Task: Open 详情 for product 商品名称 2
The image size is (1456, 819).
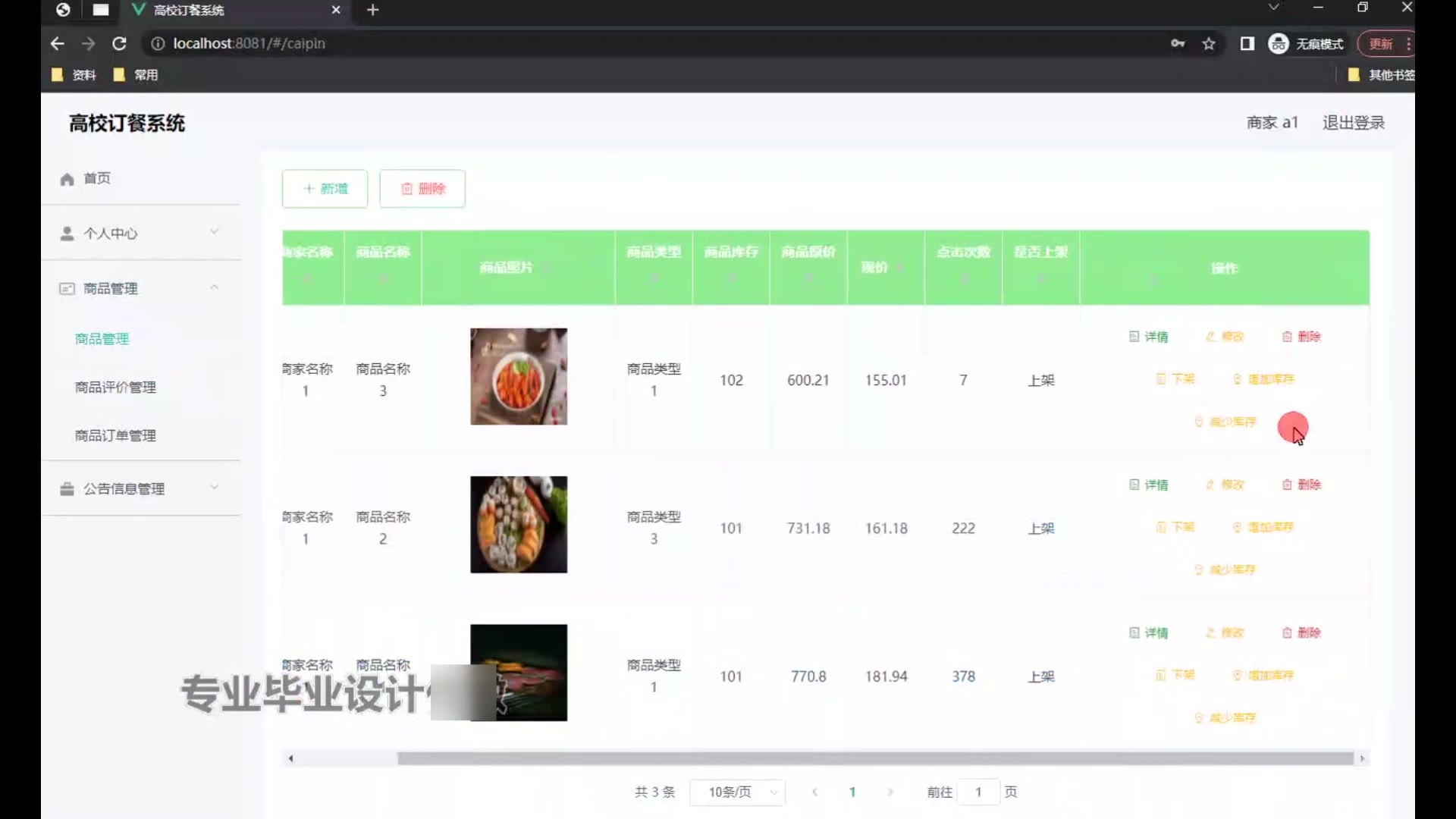Action: coord(1148,485)
